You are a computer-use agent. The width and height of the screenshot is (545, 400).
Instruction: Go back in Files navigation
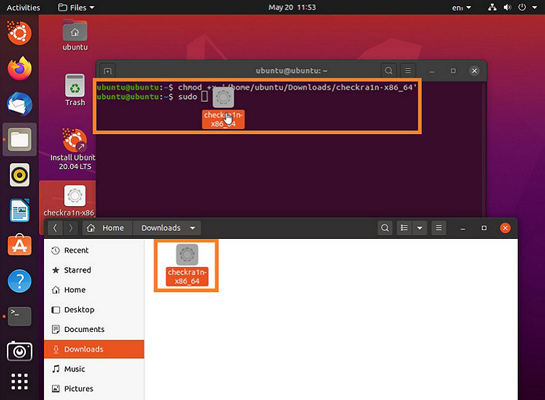tap(55, 228)
